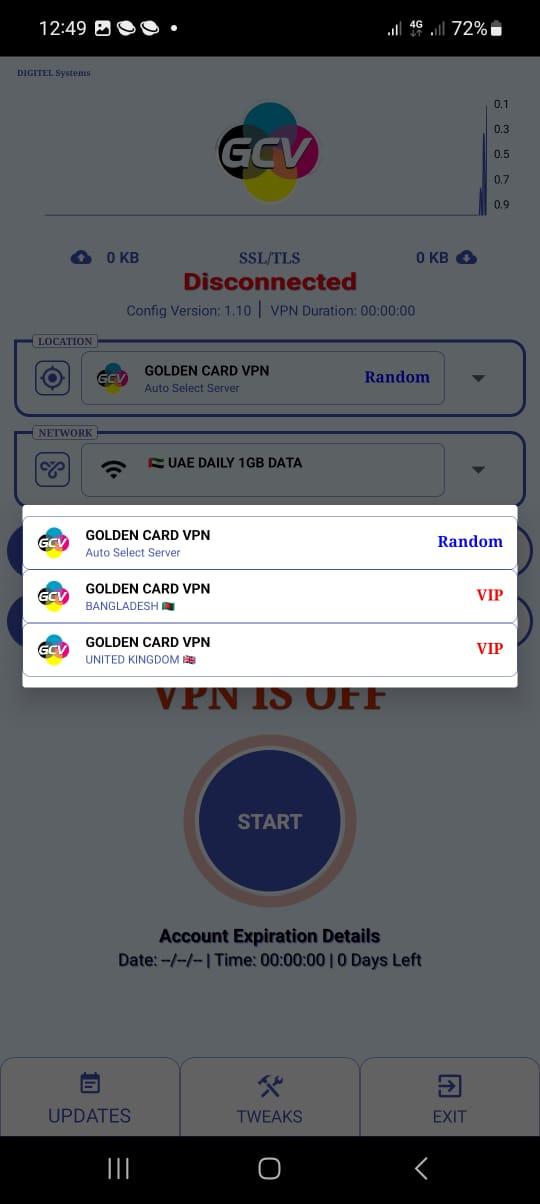Tap the EXIT door icon

449,1085
